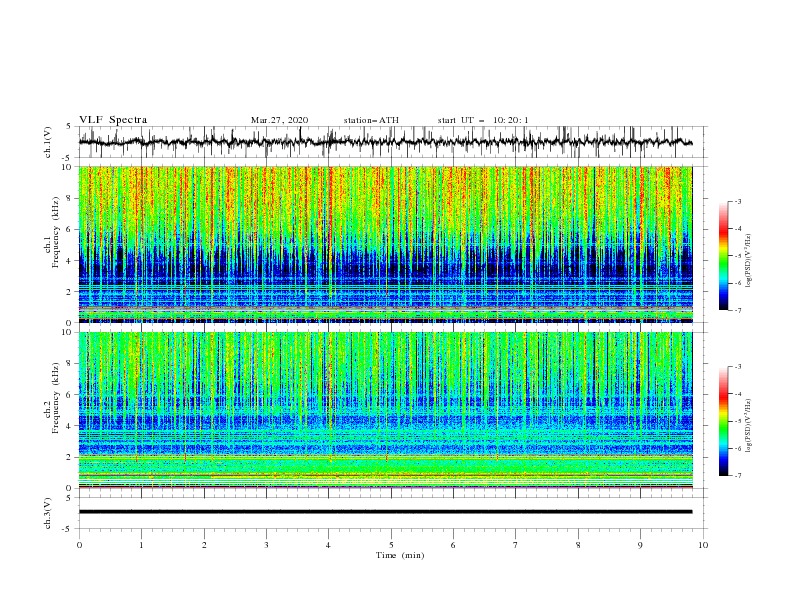Click the 'VLF Spectra' title text
Screen dimensions: 792x612
point(113,120)
